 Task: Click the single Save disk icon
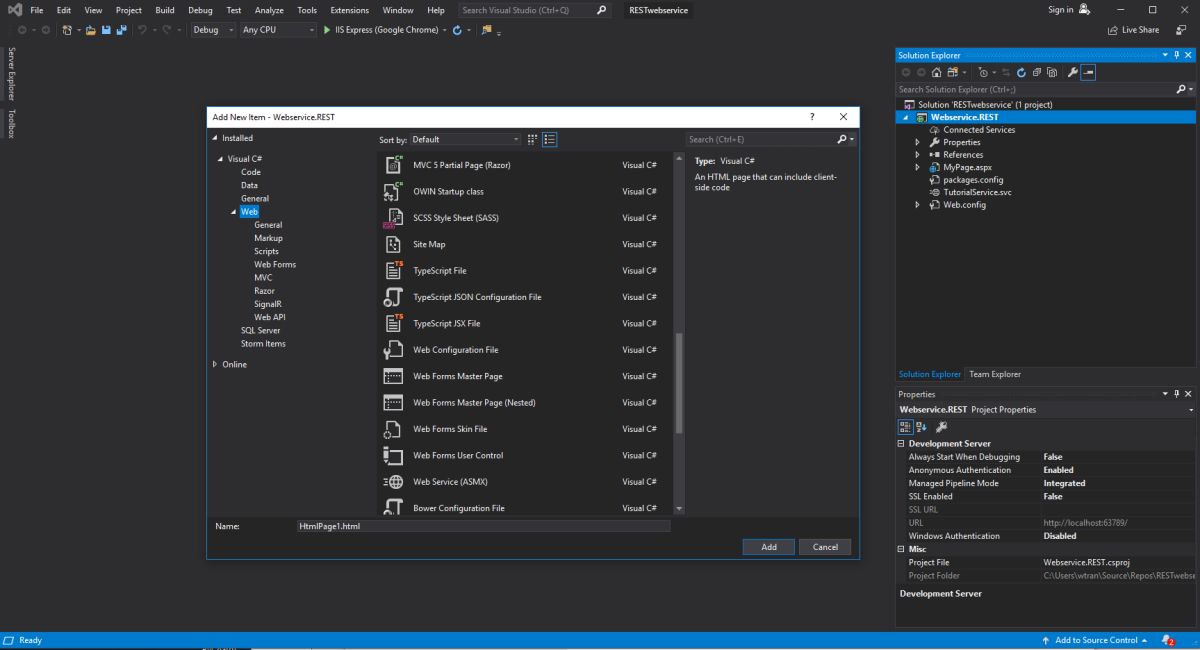(106, 30)
